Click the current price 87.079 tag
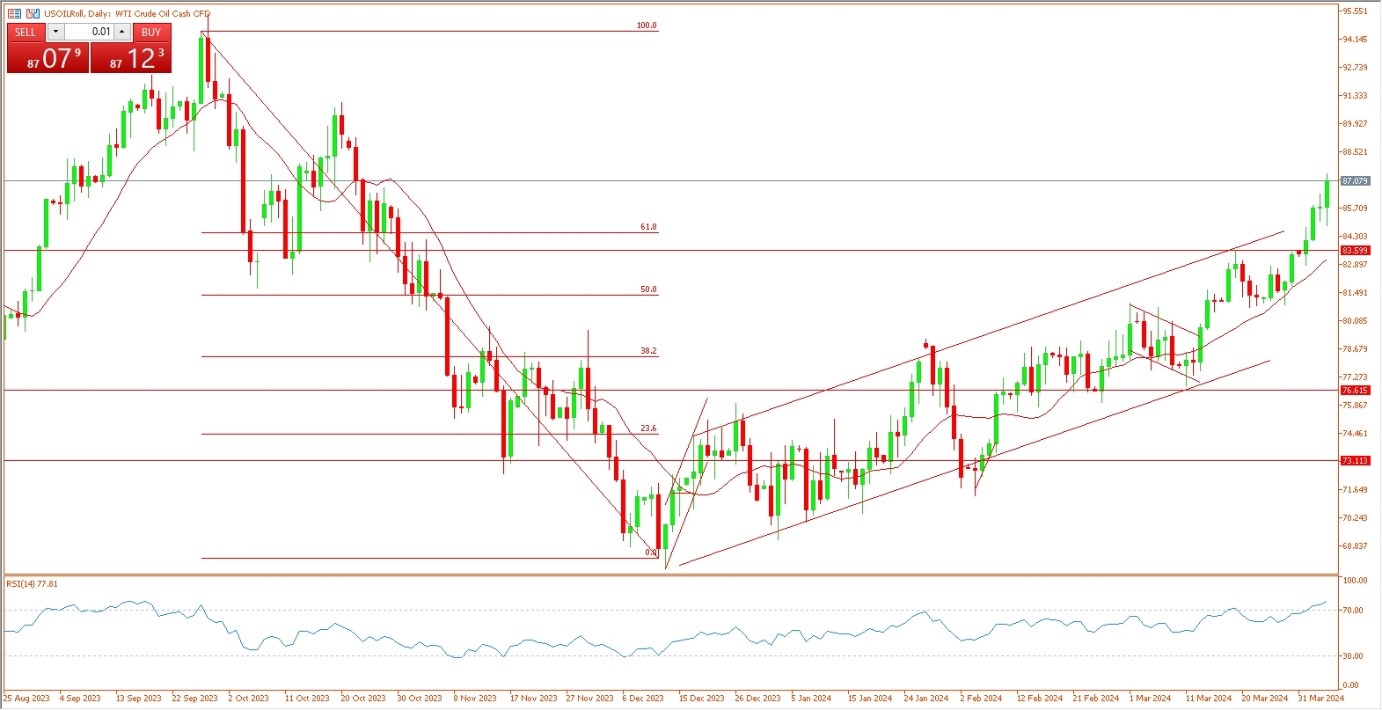The width and height of the screenshot is (1382, 710). click(x=1355, y=181)
